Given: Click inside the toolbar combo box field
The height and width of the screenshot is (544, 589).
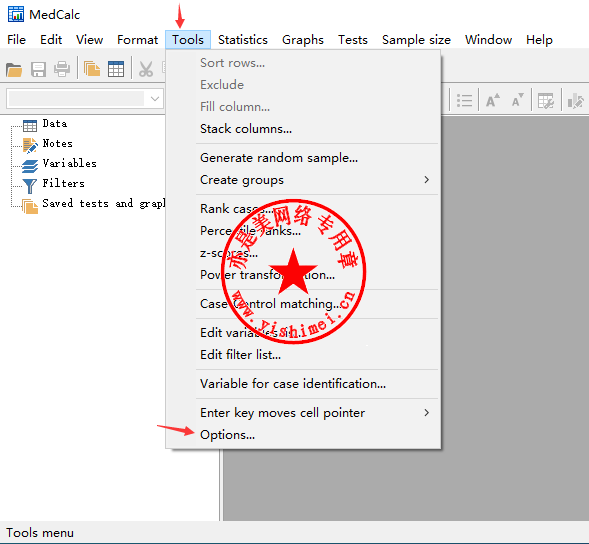Looking at the screenshot, I should [76, 99].
